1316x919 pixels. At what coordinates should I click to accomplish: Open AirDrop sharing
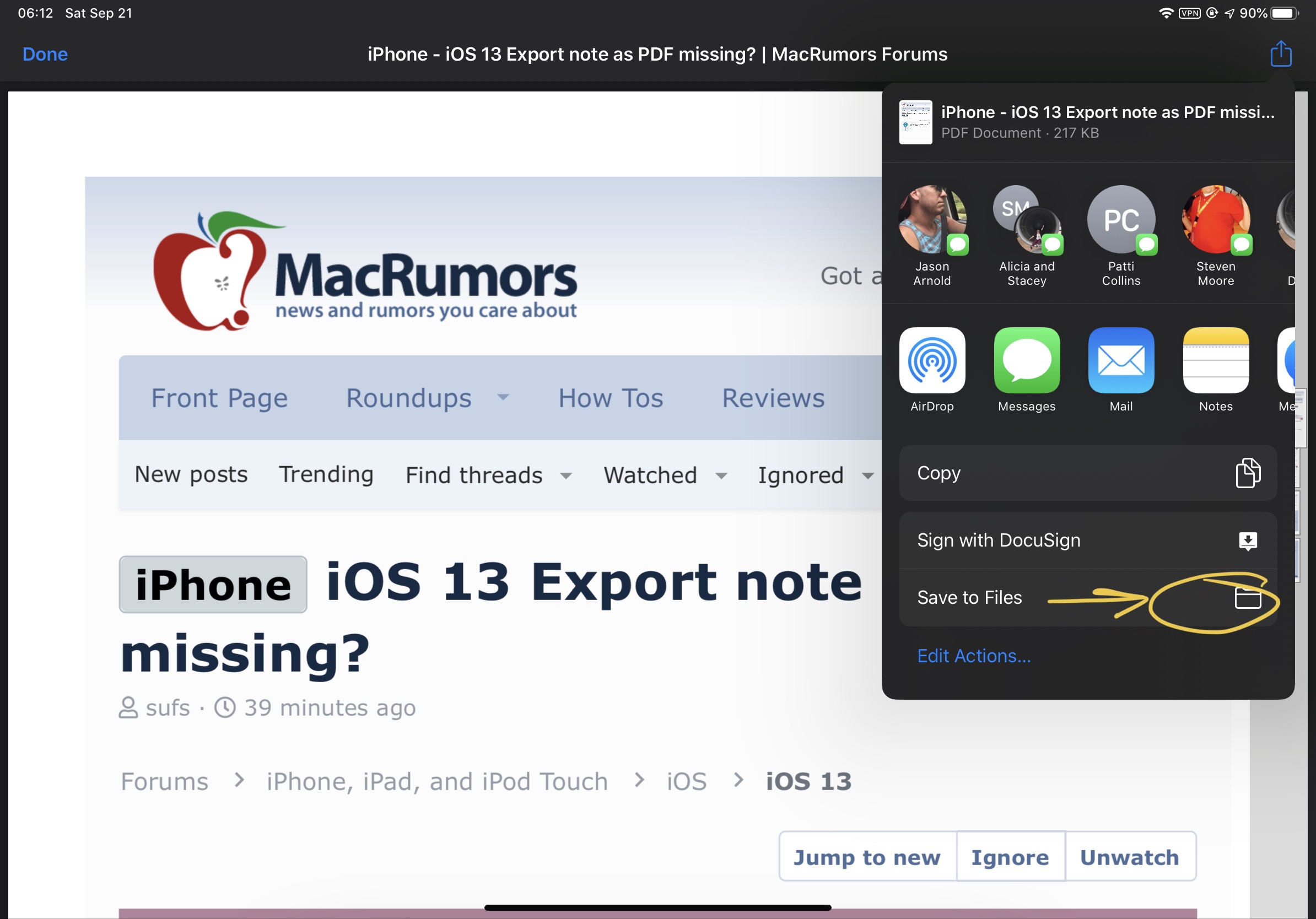tap(932, 370)
